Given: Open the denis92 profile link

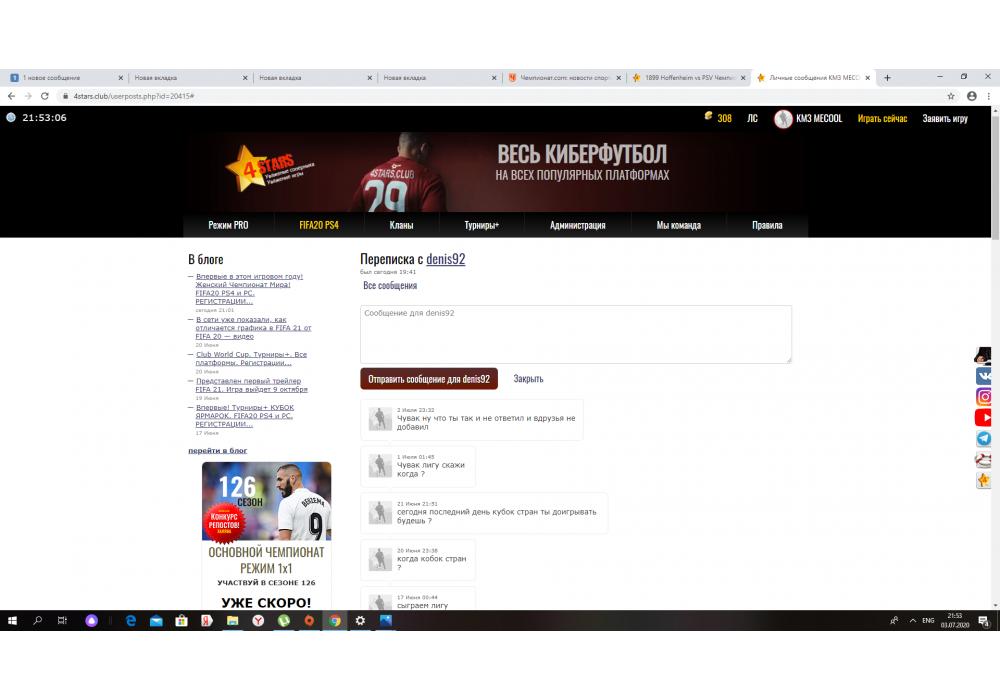Looking at the screenshot, I should pyautogui.click(x=446, y=259).
